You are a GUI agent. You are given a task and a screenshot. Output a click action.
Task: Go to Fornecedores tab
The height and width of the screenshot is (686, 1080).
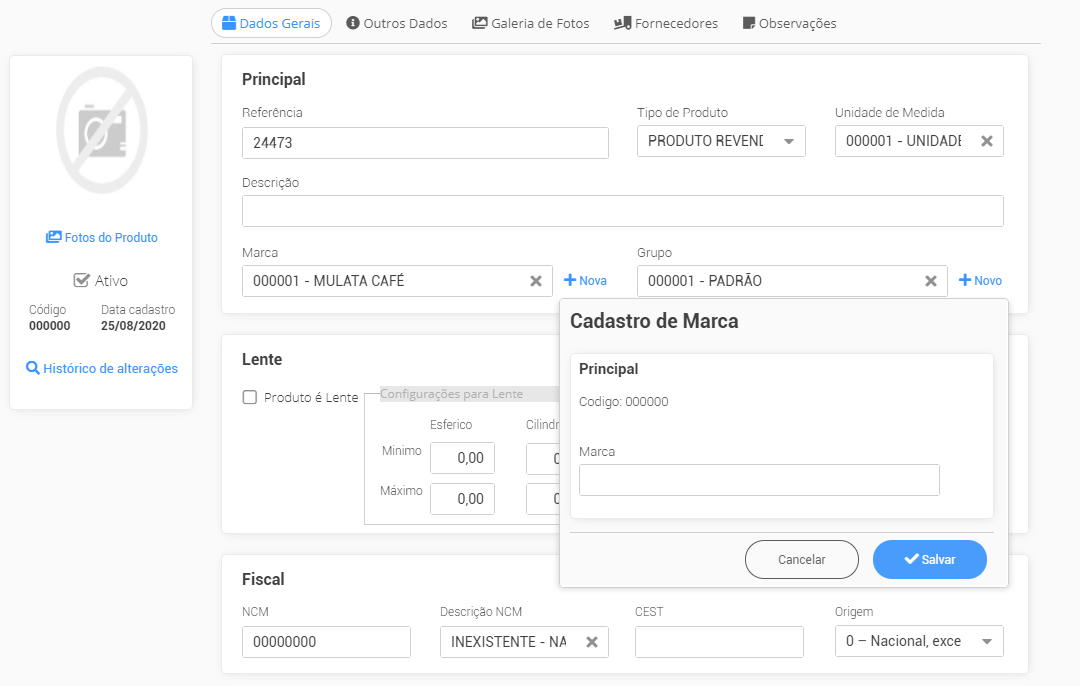click(x=665, y=23)
